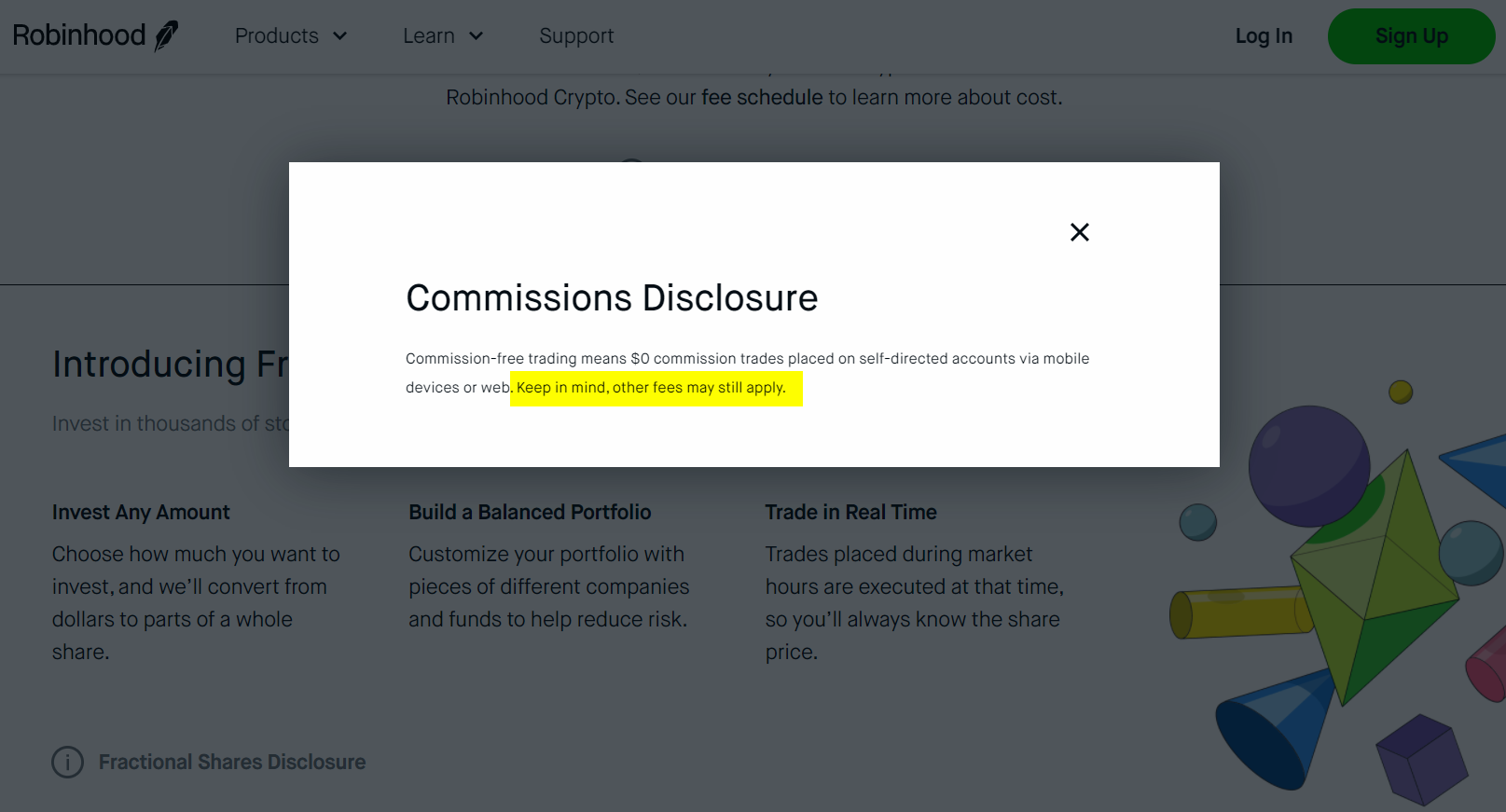Click the 'Customize your portfolio' paragraph
This screenshot has height=812, width=1506.
(x=549, y=586)
